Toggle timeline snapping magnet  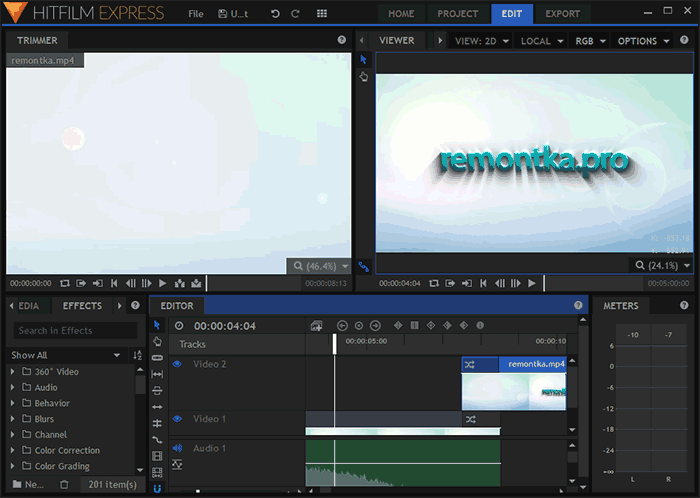[157, 489]
